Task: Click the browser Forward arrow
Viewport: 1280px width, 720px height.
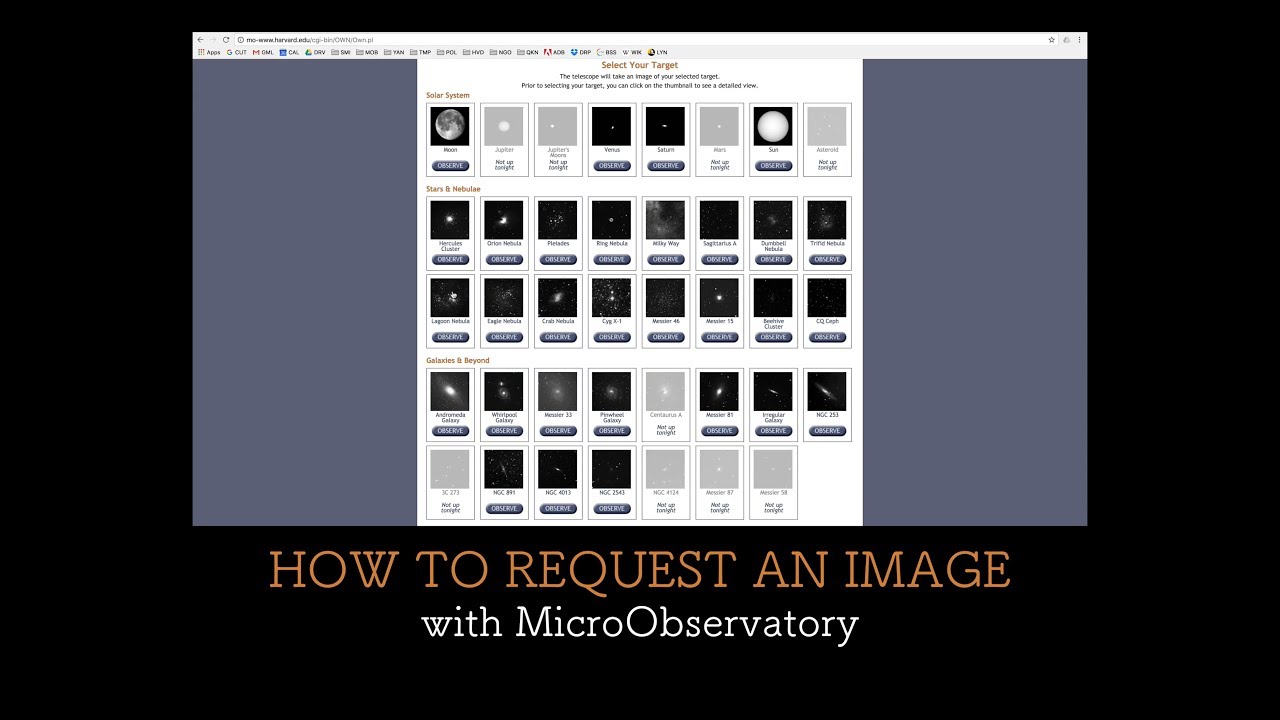Action: [212, 40]
